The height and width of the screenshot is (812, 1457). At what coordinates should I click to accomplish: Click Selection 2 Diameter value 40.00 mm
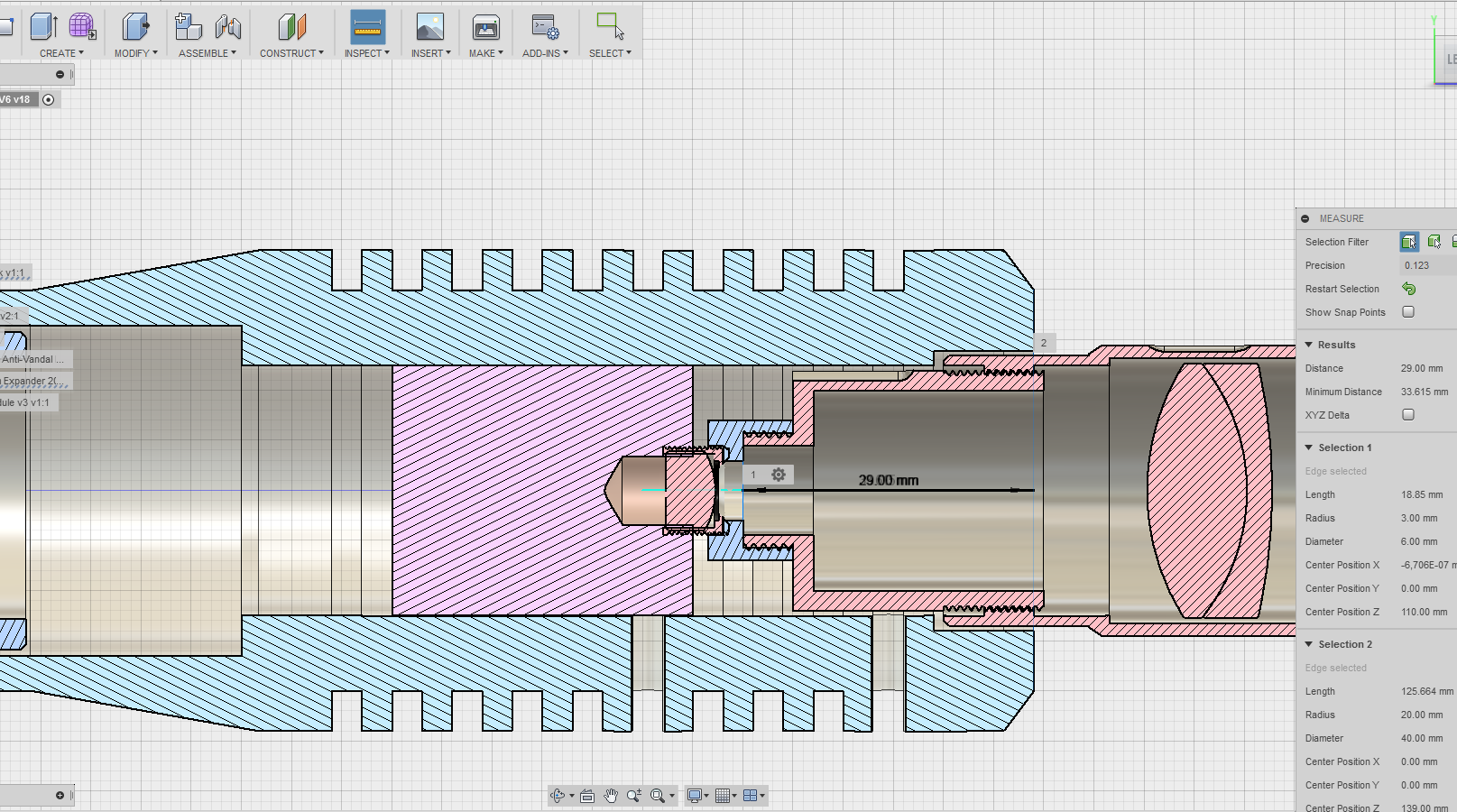1422,738
